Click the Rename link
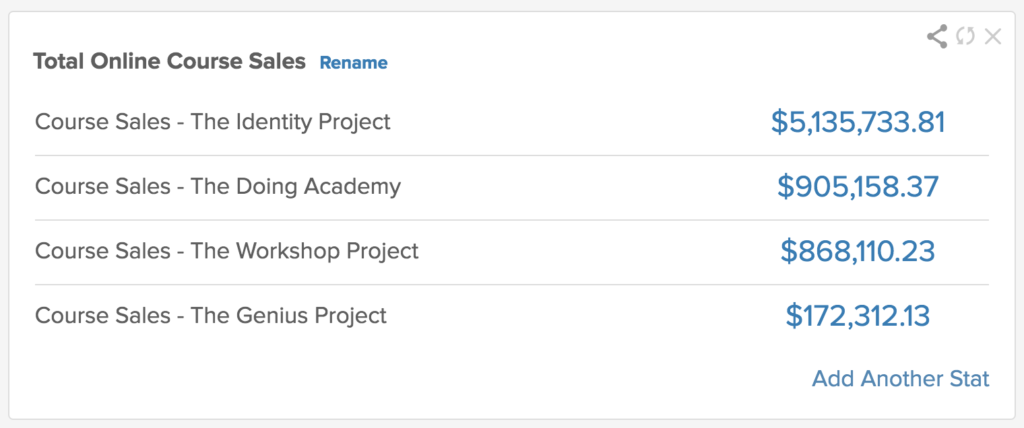Viewport: 1024px width, 428px height. [x=353, y=63]
